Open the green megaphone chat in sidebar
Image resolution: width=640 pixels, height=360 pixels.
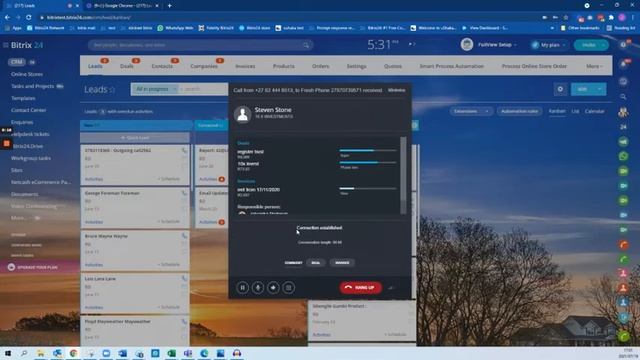click(623, 141)
